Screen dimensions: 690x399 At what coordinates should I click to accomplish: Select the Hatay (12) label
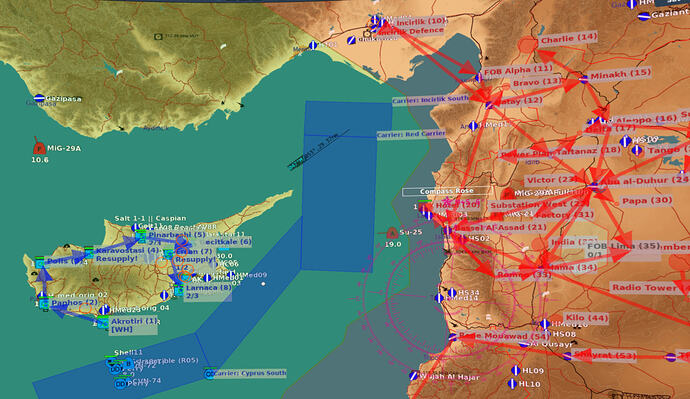pos(519,101)
